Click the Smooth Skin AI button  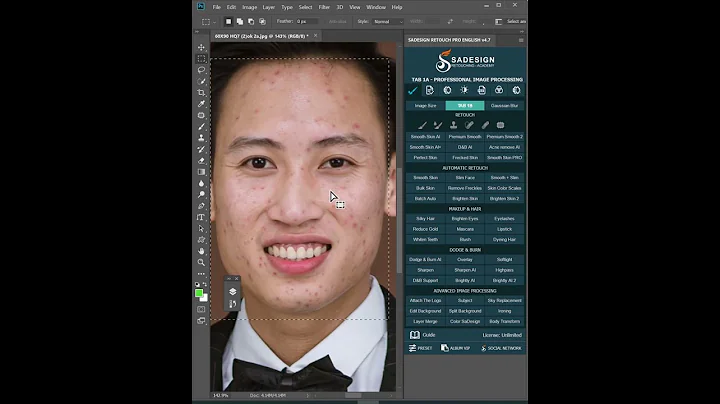coord(425,137)
